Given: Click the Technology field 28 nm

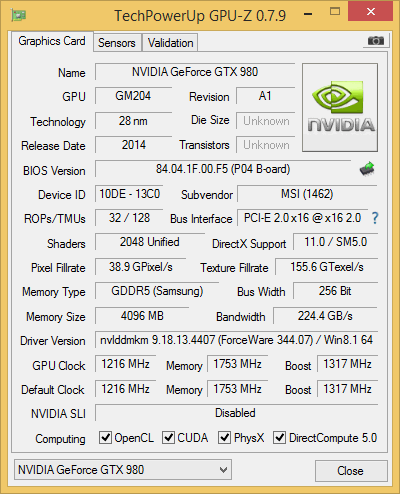Looking at the screenshot, I should coord(133,121).
